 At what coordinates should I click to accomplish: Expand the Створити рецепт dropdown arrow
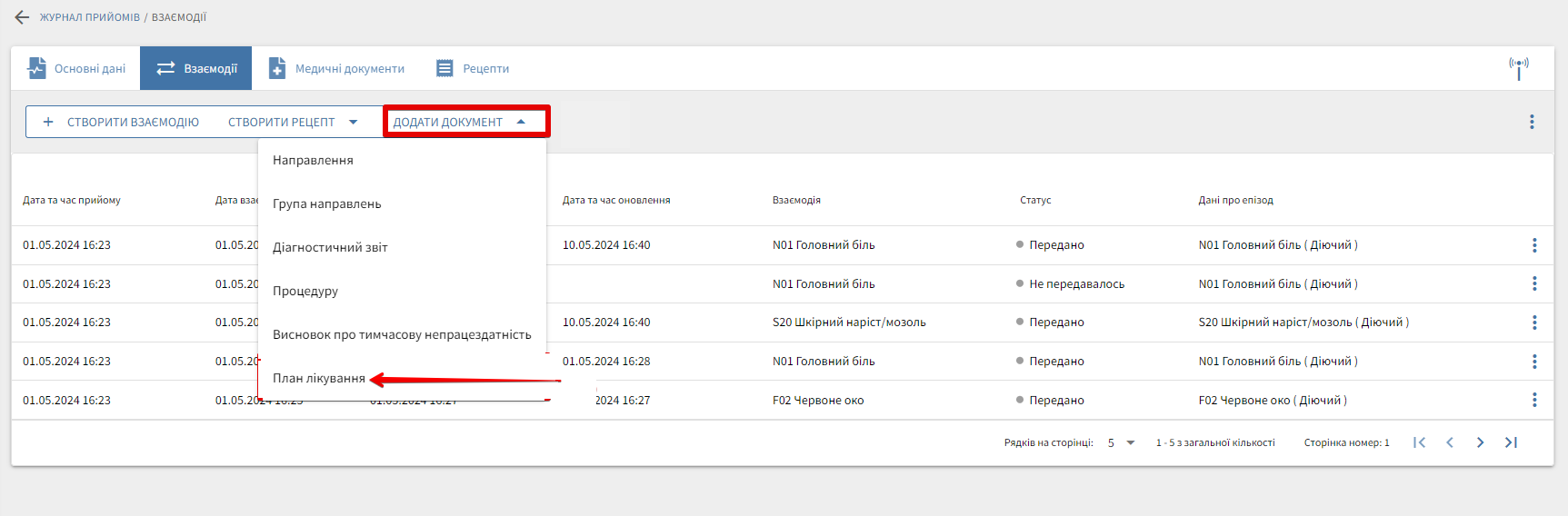click(354, 122)
